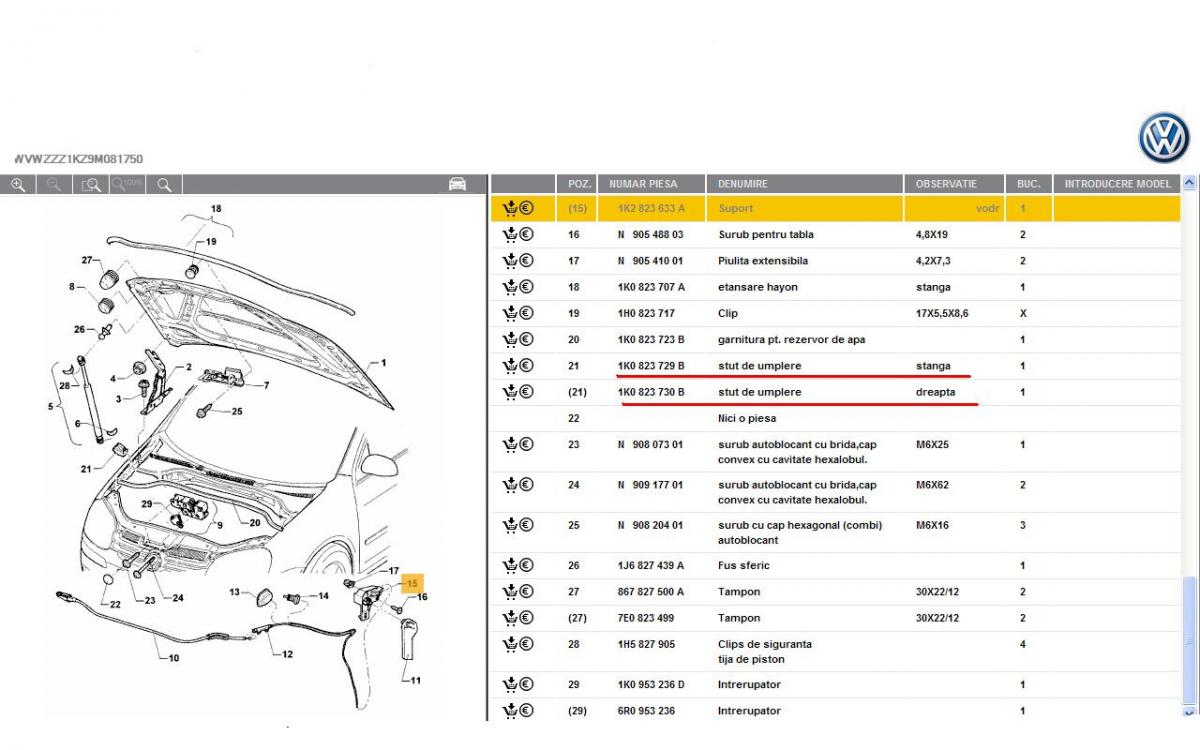The height and width of the screenshot is (750, 1200).
Task: Show euro price for garnitura pt. rezervor
Action: coord(526,338)
